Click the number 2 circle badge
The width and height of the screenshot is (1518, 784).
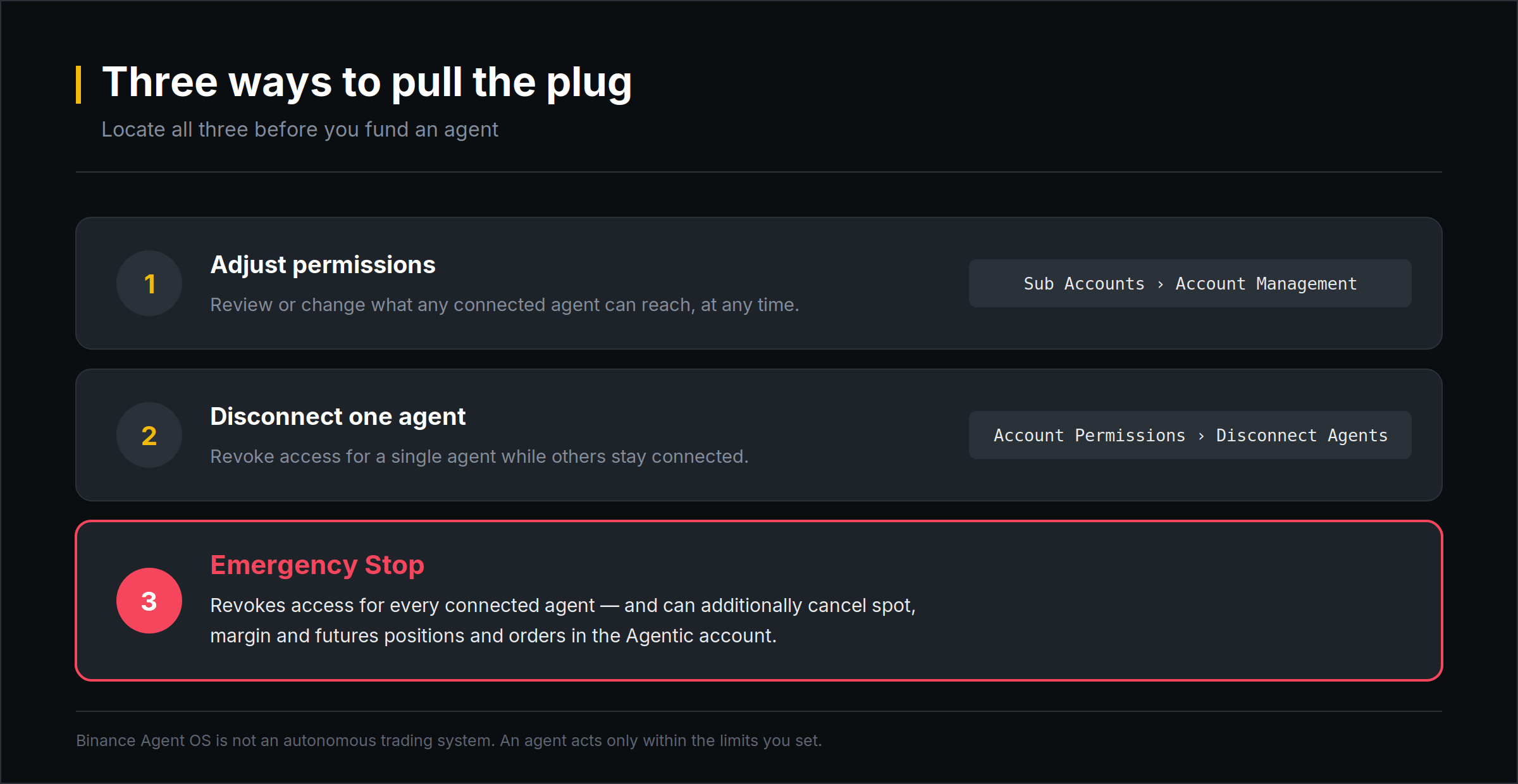coord(149,435)
